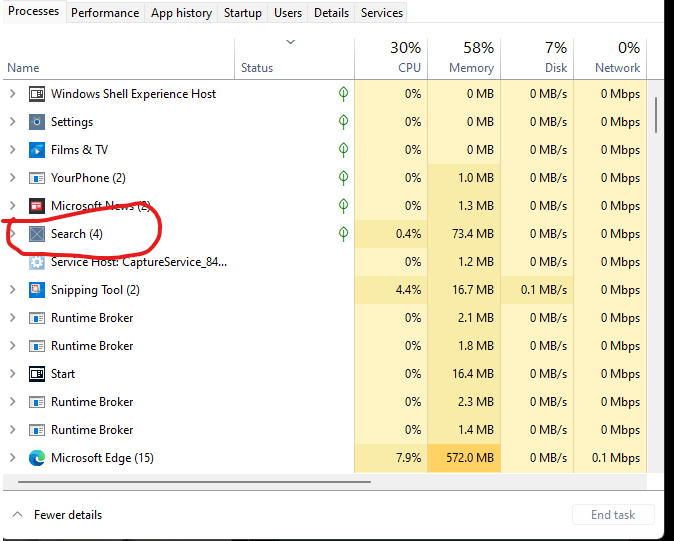Click the Films & TV app icon
674x541 pixels.
pos(37,150)
